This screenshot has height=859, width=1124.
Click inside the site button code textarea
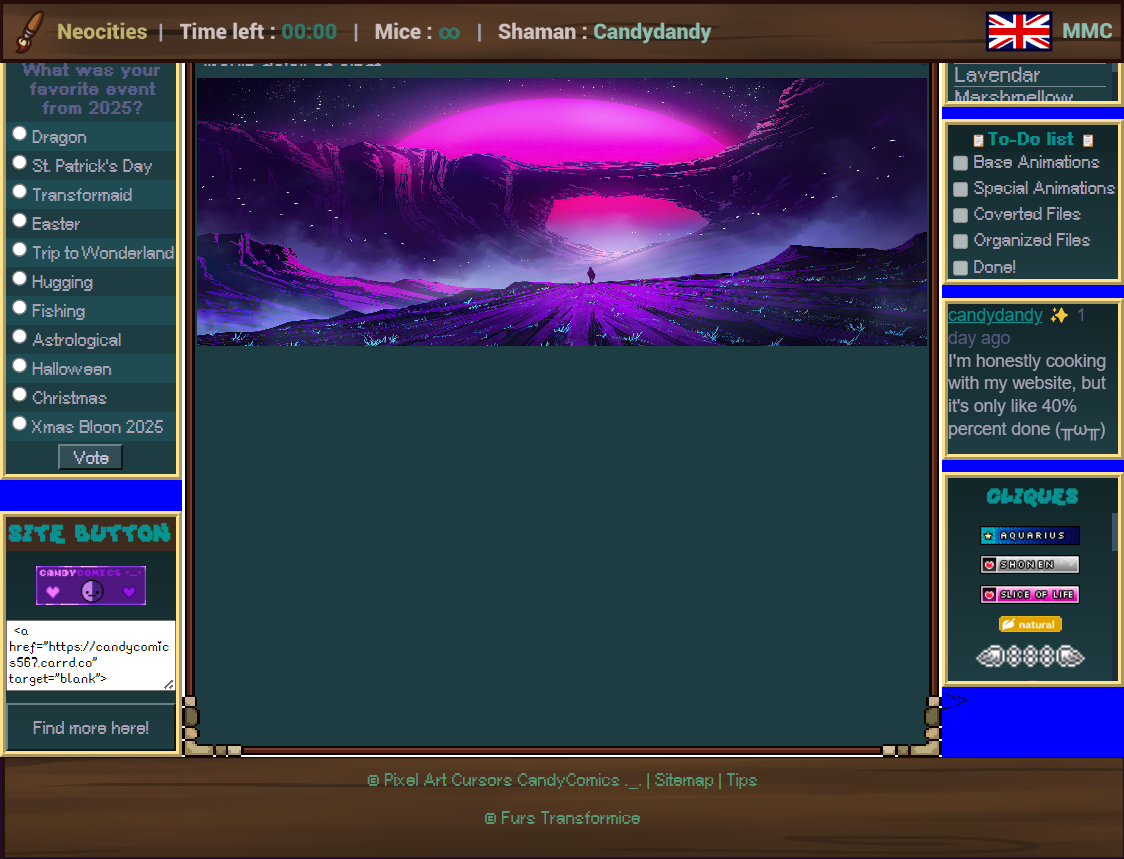coord(90,655)
